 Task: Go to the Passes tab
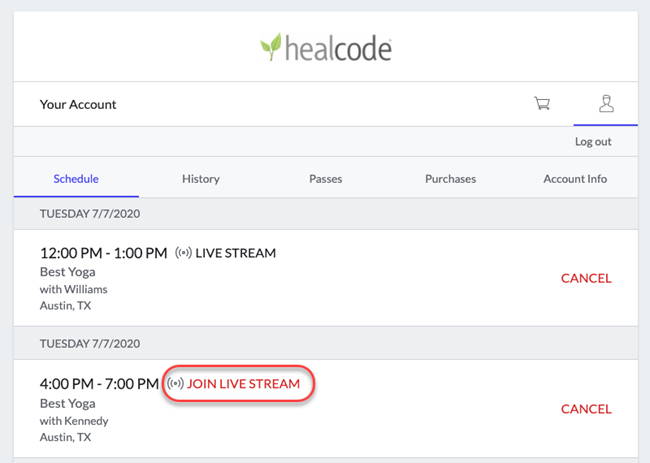click(325, 179)
